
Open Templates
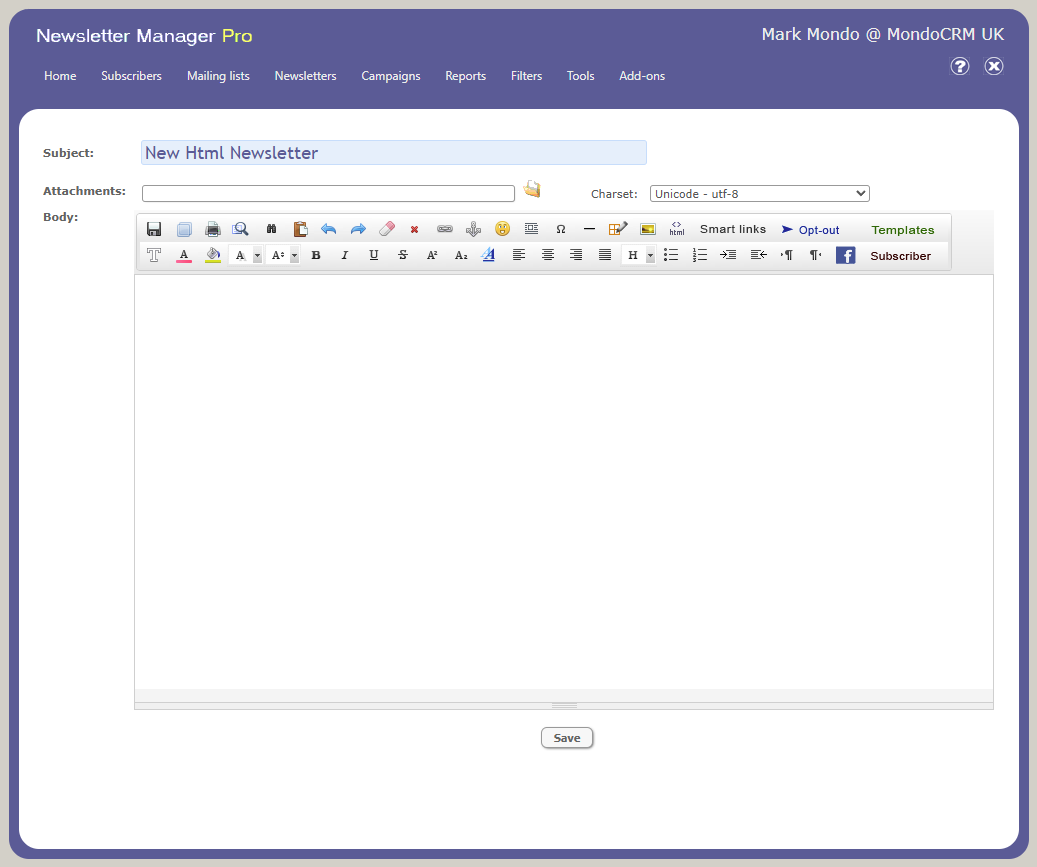[x=903, y=229]
